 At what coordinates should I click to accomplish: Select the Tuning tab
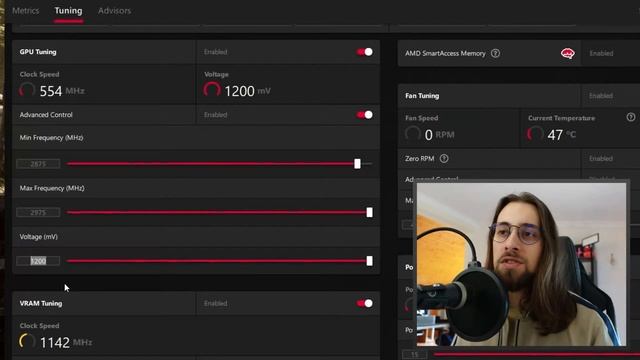[68, 11]
